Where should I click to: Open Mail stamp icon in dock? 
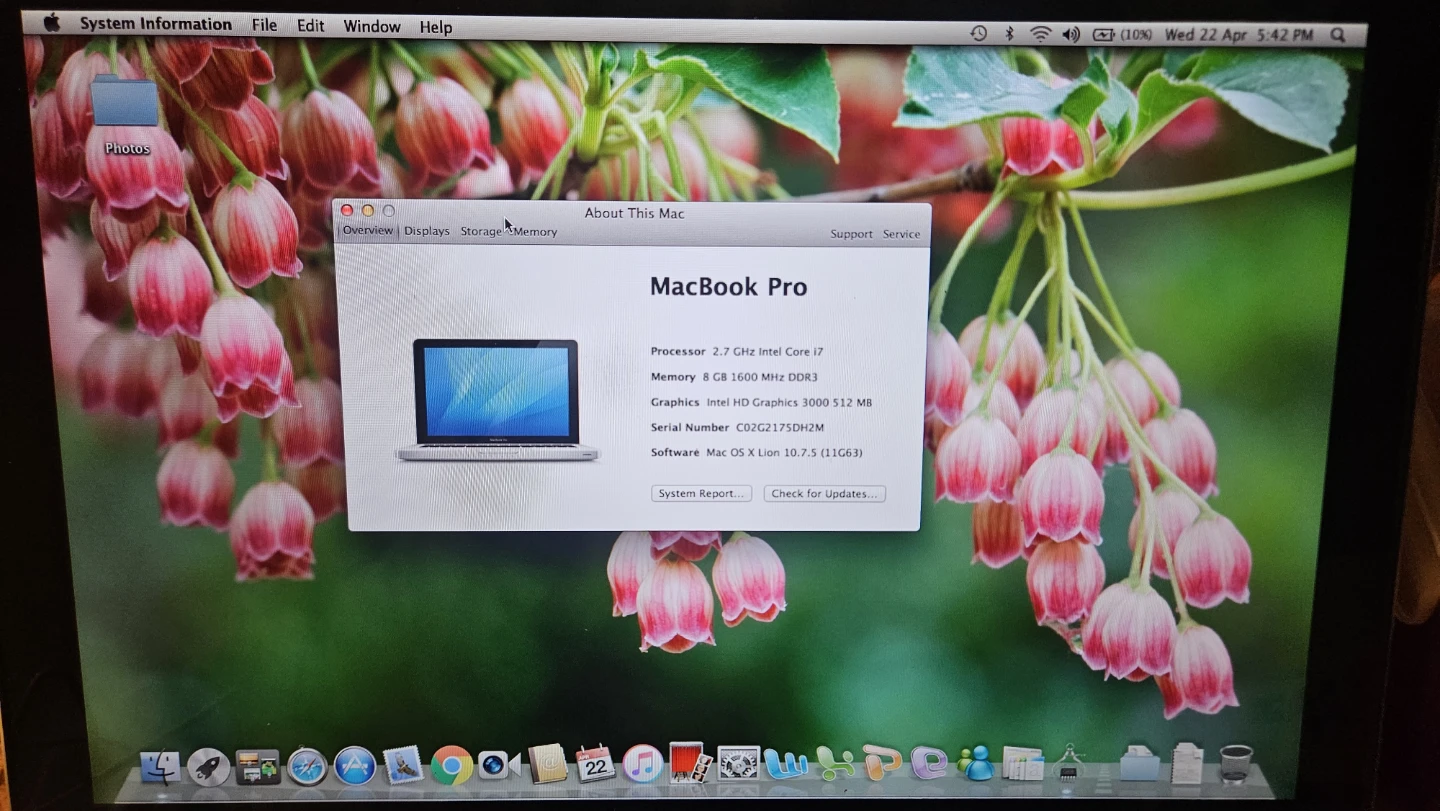403,766
